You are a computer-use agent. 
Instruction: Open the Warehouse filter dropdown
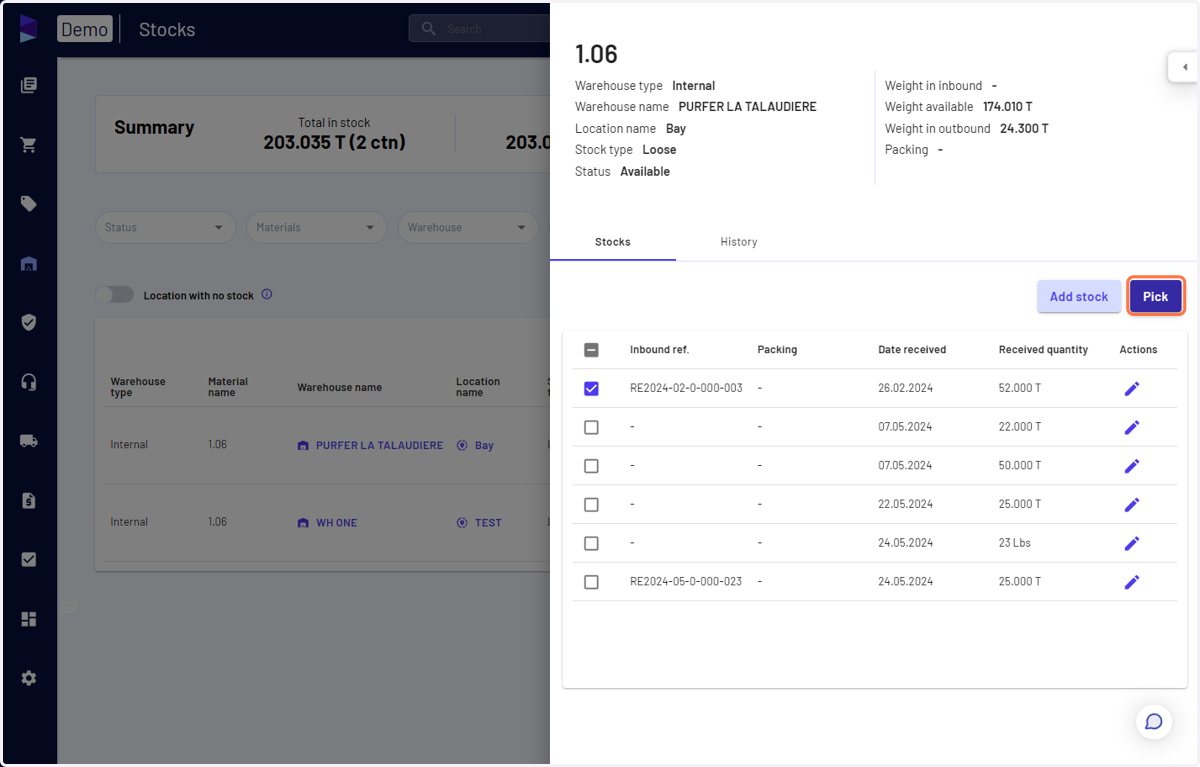(468, 227)
